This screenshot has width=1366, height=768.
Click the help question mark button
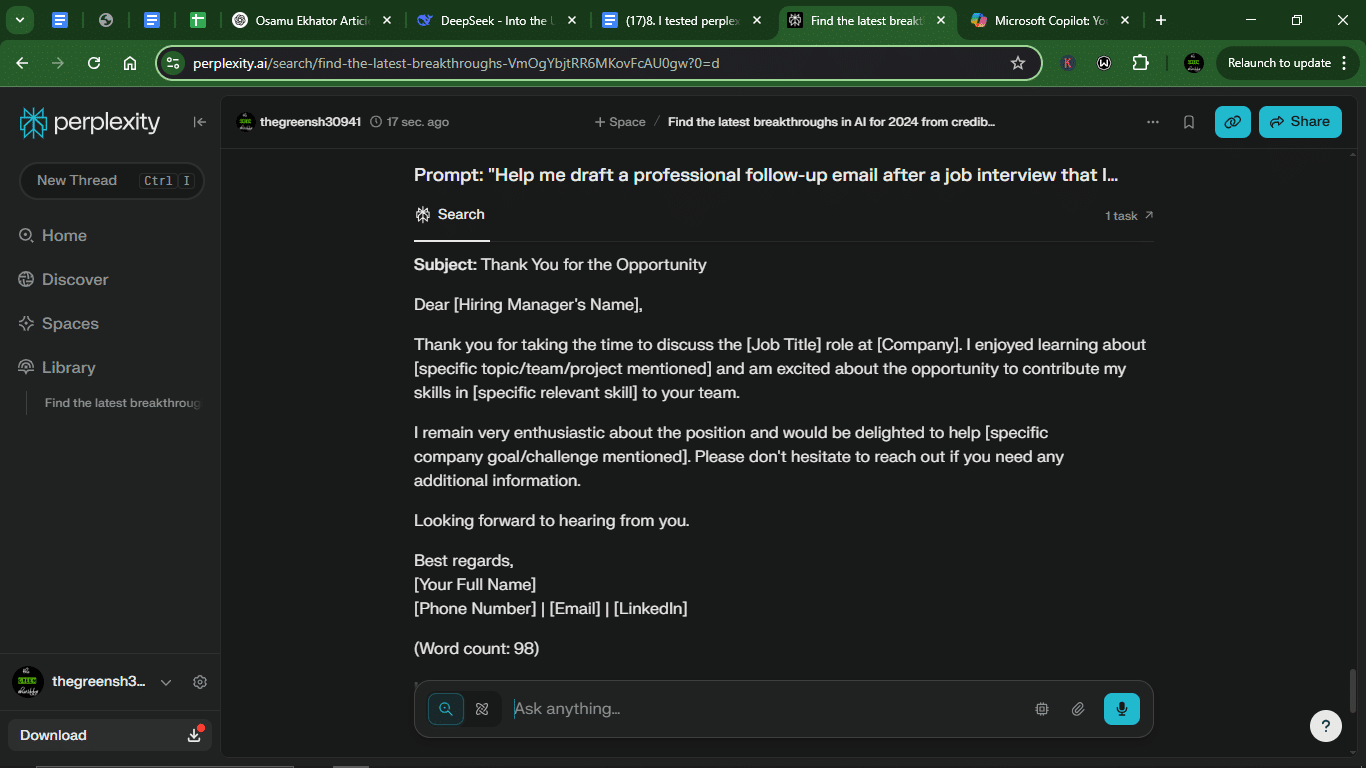pyautogui.click(x=1326, y=726)
